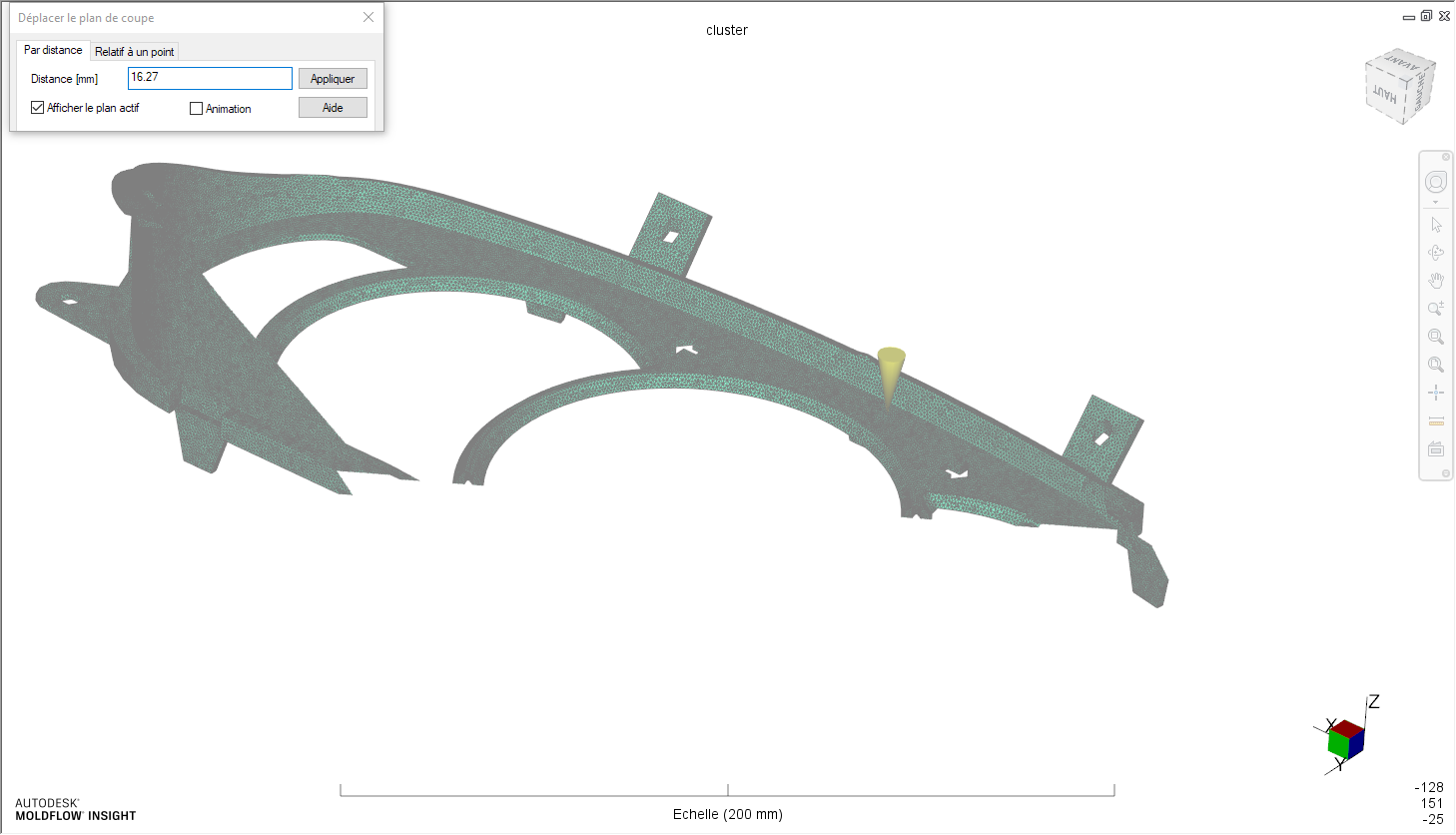
Task: Enable the Animation checkbox
Action: pyautogui.click(x=197, y=109)
